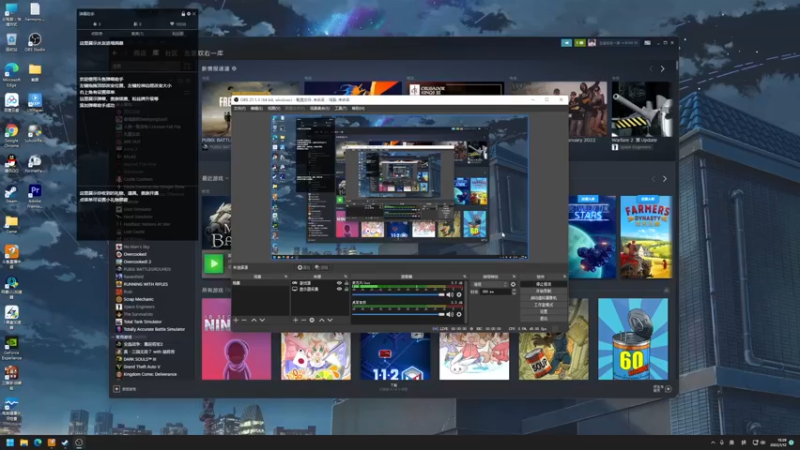Move source down in OBS Sources panel
800x450 pixels.
tap(330, 320)
